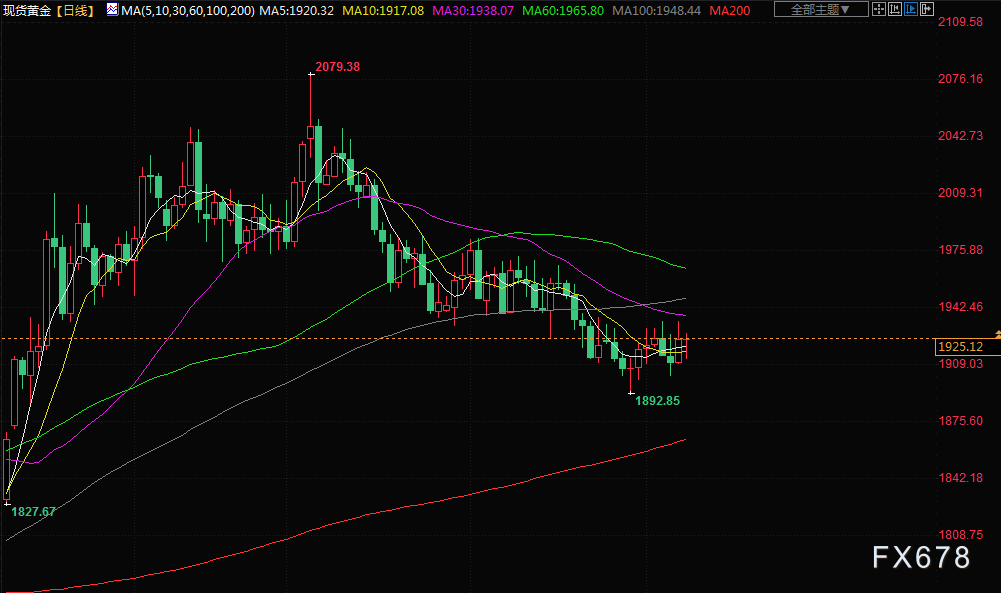Click the MA indicator chart icon
1001x593 pixels.
(112, 10)
